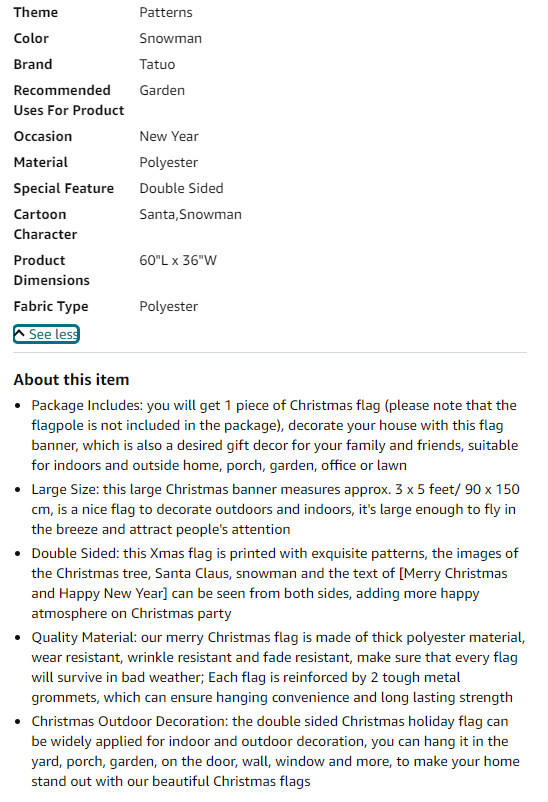Click the Double Sided bullet description
The height and width of the screenshot is (802, 548).
click(275, 583)
